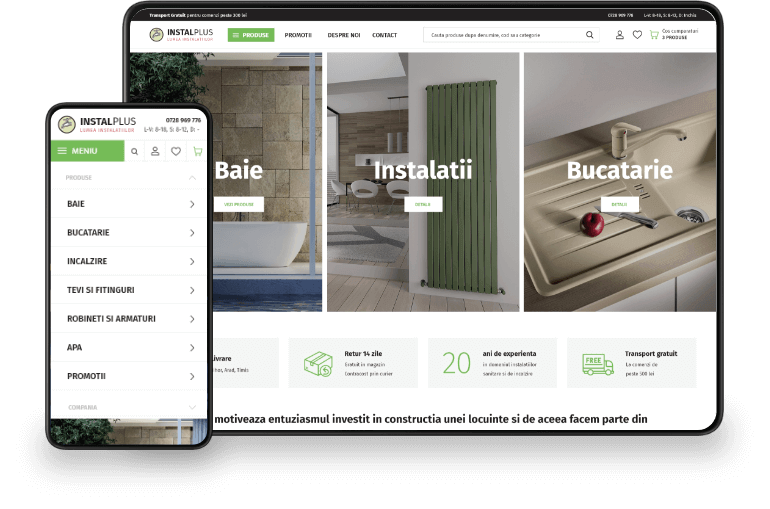Open the DESPRE NOI navigation link
The width and height of the screenshot is (770, 509).
(344, 35)
